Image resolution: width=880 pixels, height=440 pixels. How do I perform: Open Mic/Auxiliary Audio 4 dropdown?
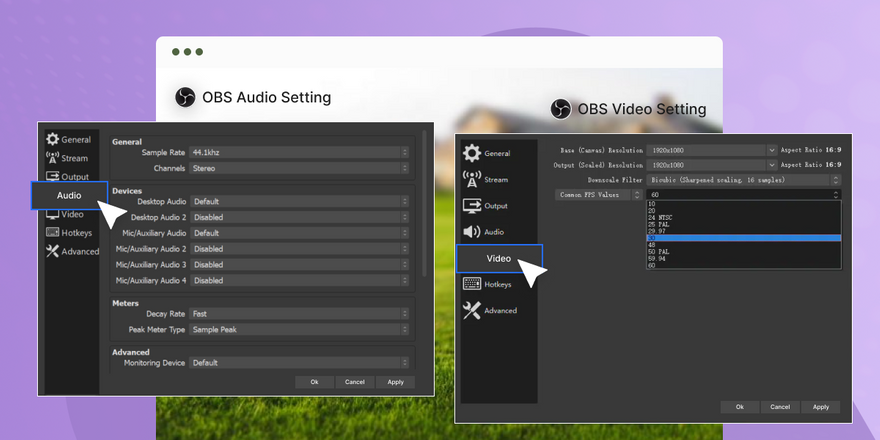pyautogui.click(x=300, y=280)
